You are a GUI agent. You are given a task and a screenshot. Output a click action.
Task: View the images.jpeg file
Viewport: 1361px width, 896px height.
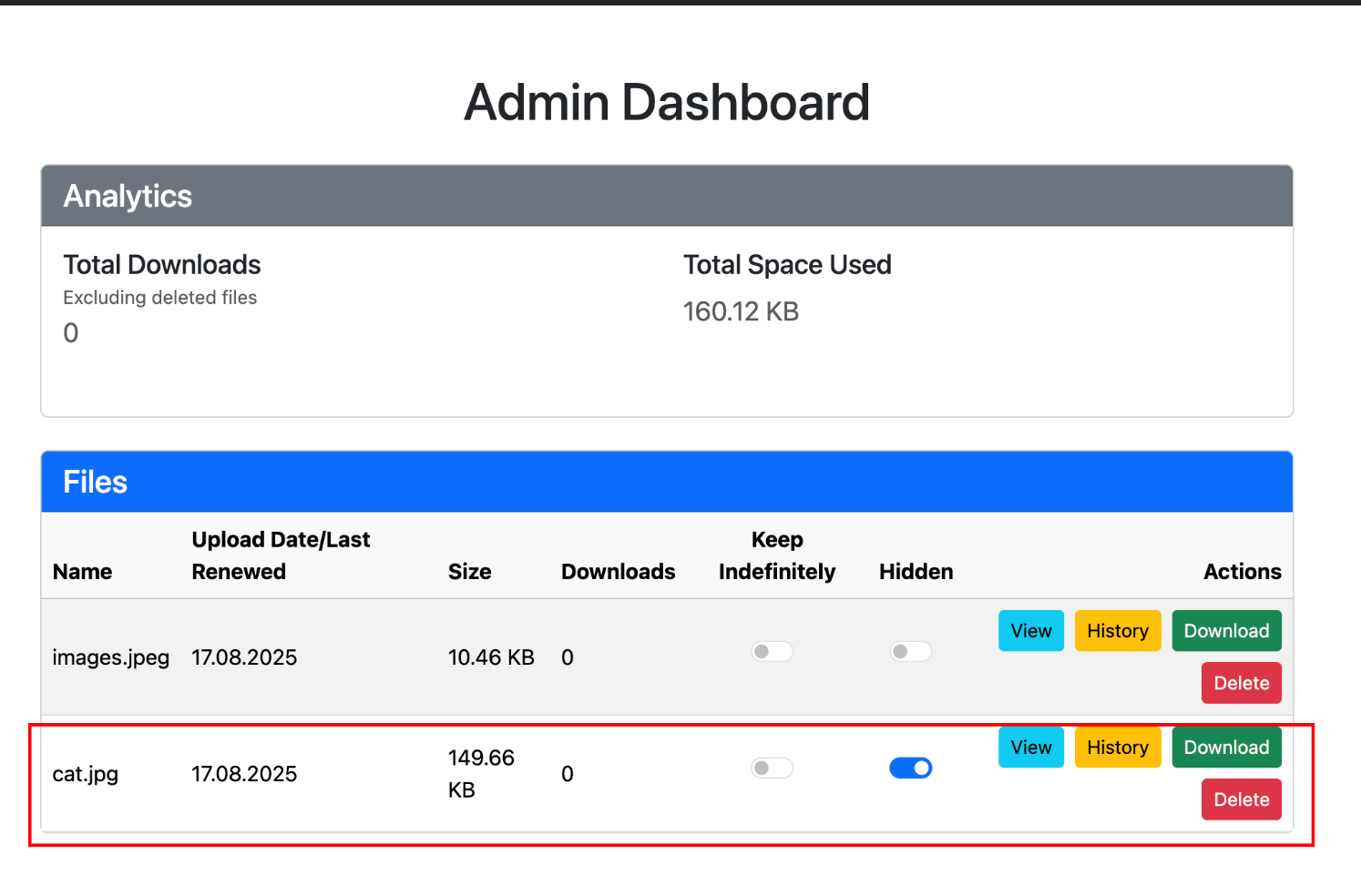(1030, 630)
